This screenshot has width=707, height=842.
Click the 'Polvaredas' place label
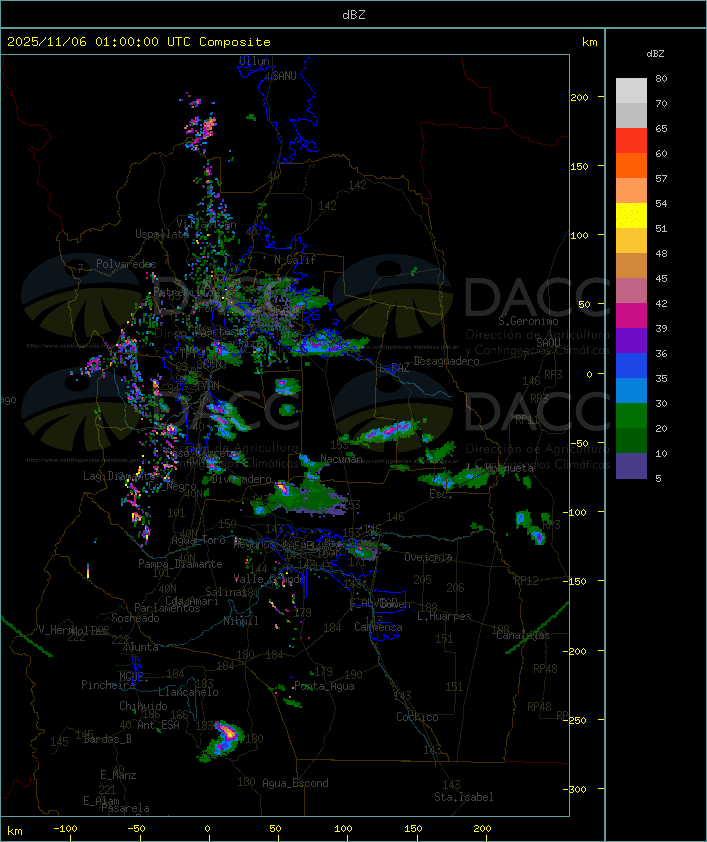click(x=126, y=264)
